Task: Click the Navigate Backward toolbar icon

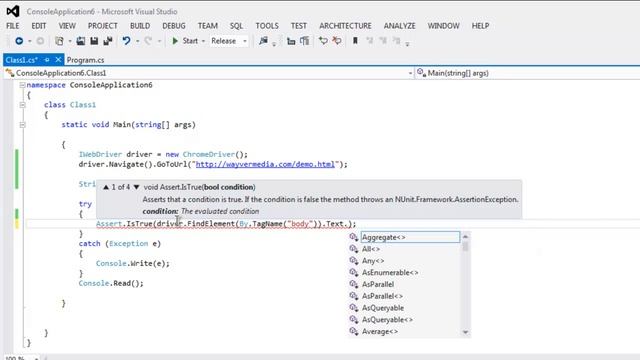Action: [x=19, y=41]
